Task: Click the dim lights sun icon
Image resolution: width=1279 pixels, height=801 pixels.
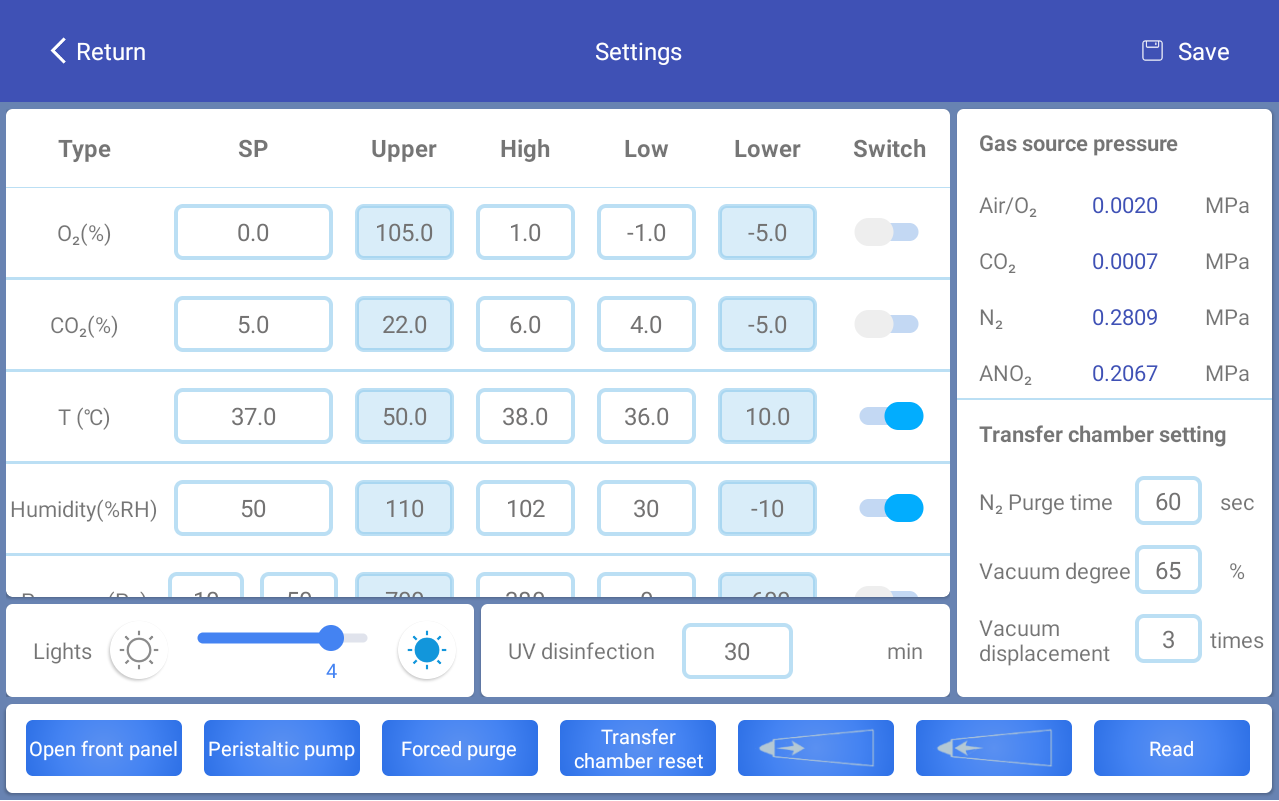Action: pos(138,652)
